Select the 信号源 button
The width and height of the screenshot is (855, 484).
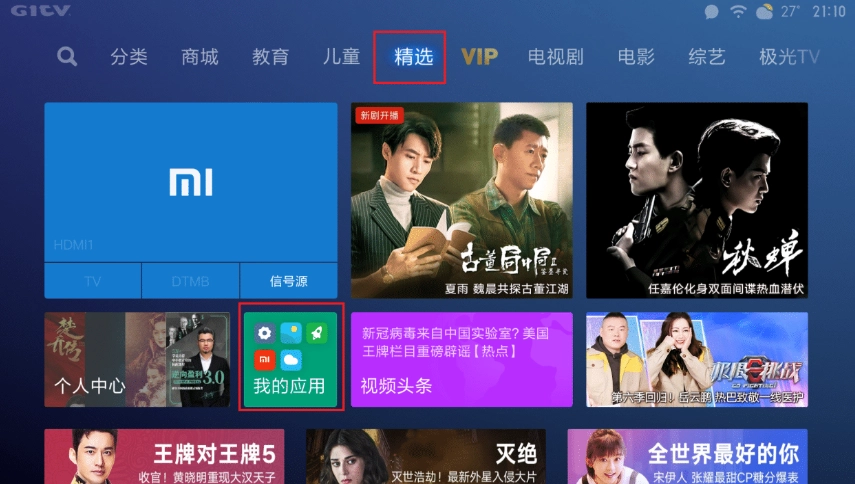pos(288,281)
